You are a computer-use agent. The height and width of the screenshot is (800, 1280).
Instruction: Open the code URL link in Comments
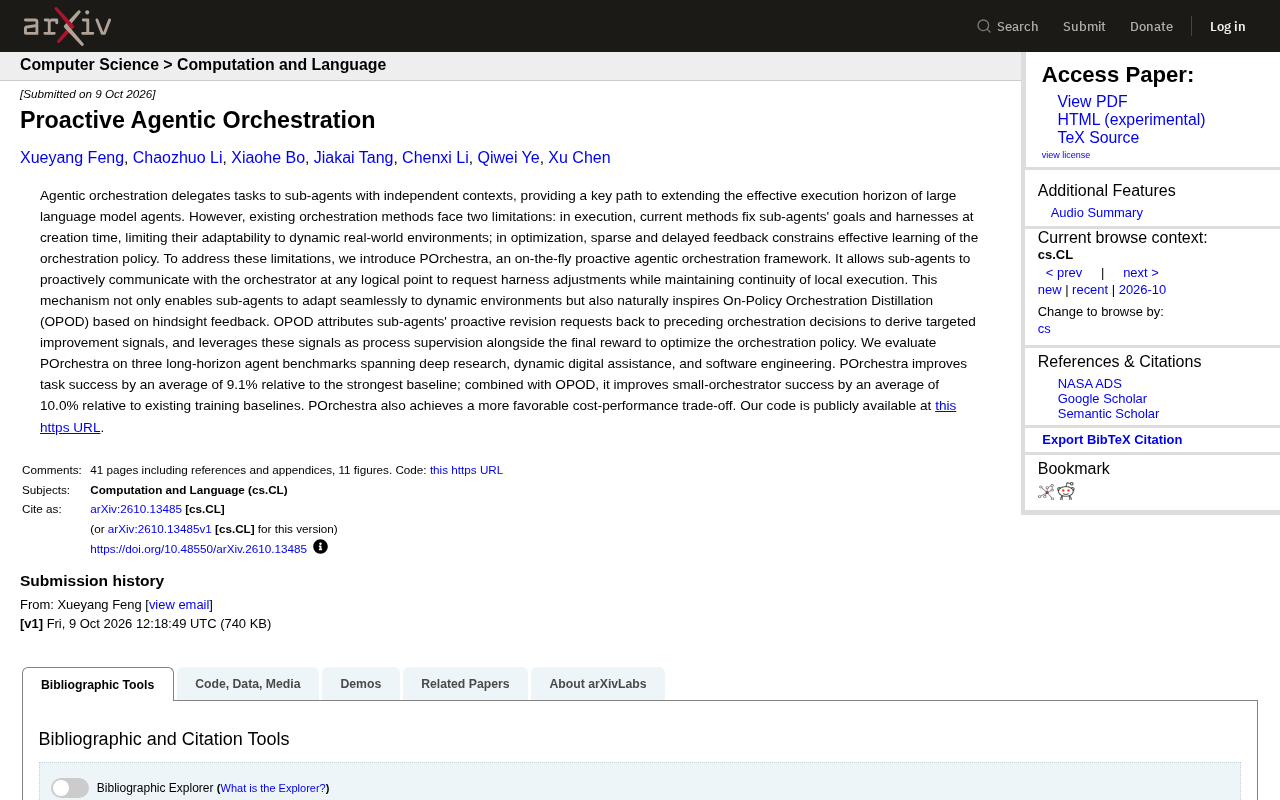[466, 470]
